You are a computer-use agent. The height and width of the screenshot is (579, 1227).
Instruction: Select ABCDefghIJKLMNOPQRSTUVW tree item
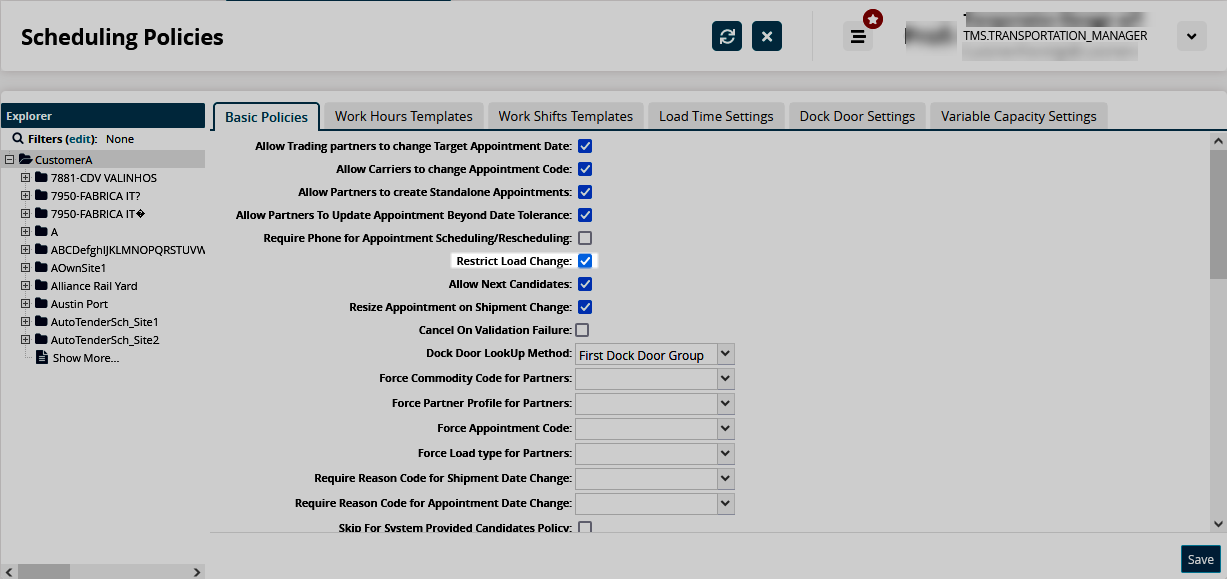pos(128,250)
